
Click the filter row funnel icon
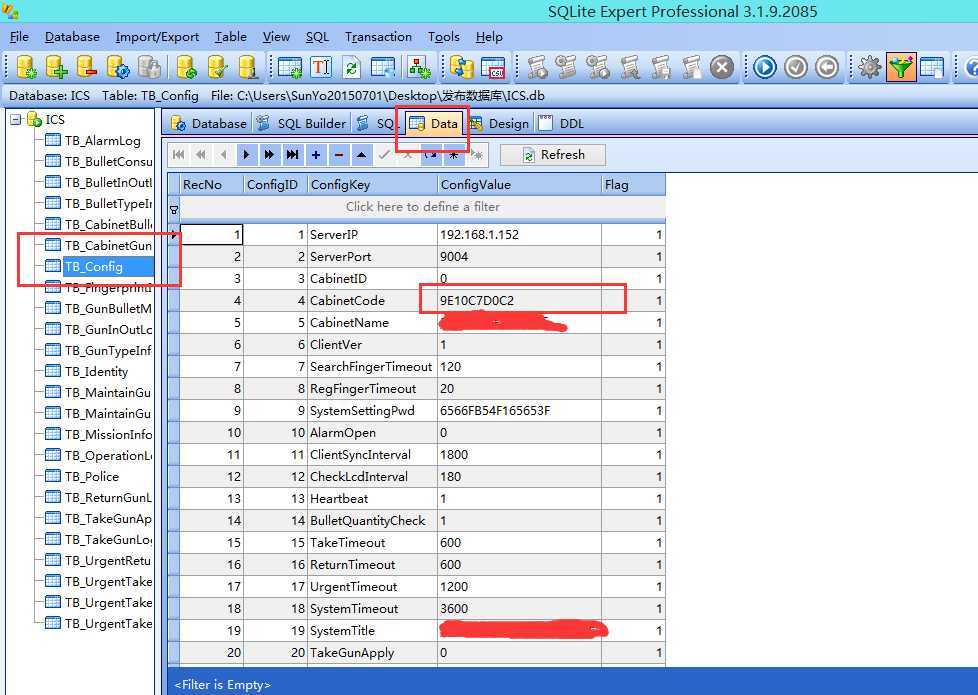click(174, 210)
